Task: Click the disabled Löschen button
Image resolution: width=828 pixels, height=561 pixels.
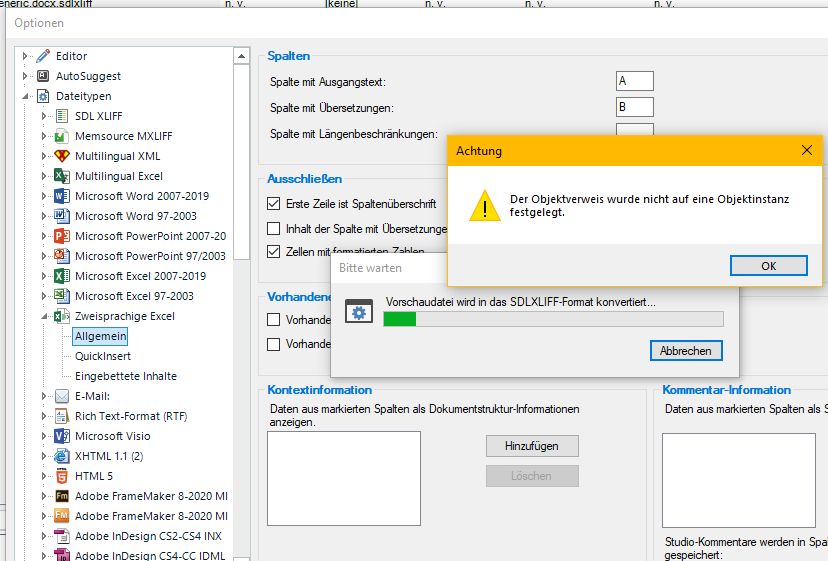Action: pos(532,476)
